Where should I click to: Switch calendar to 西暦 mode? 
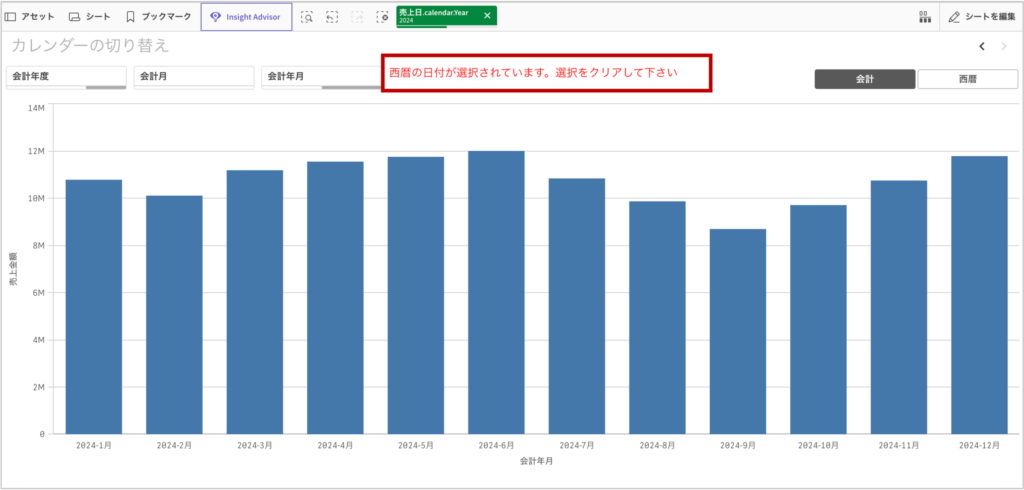click(x=967, y=79)
